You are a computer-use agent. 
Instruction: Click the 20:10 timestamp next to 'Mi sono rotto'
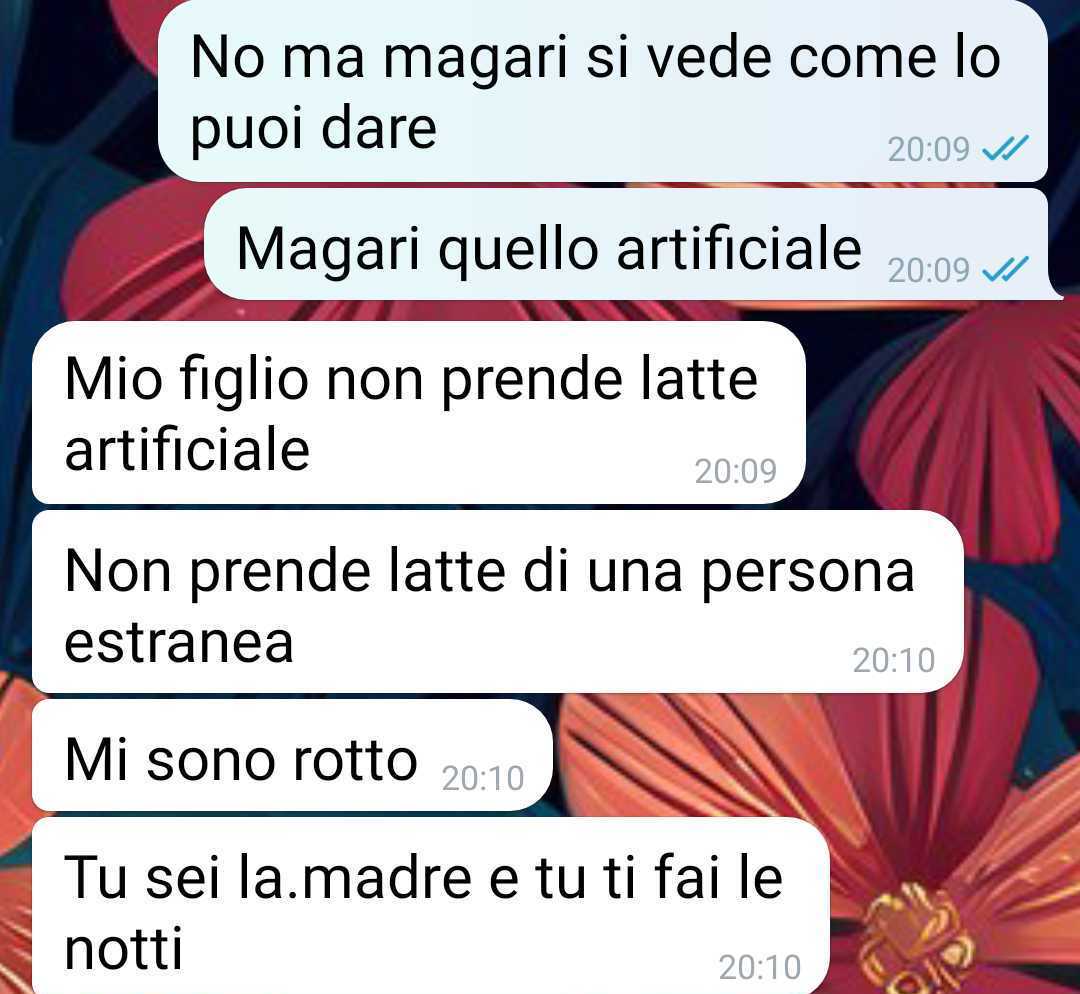coord(483,778)
